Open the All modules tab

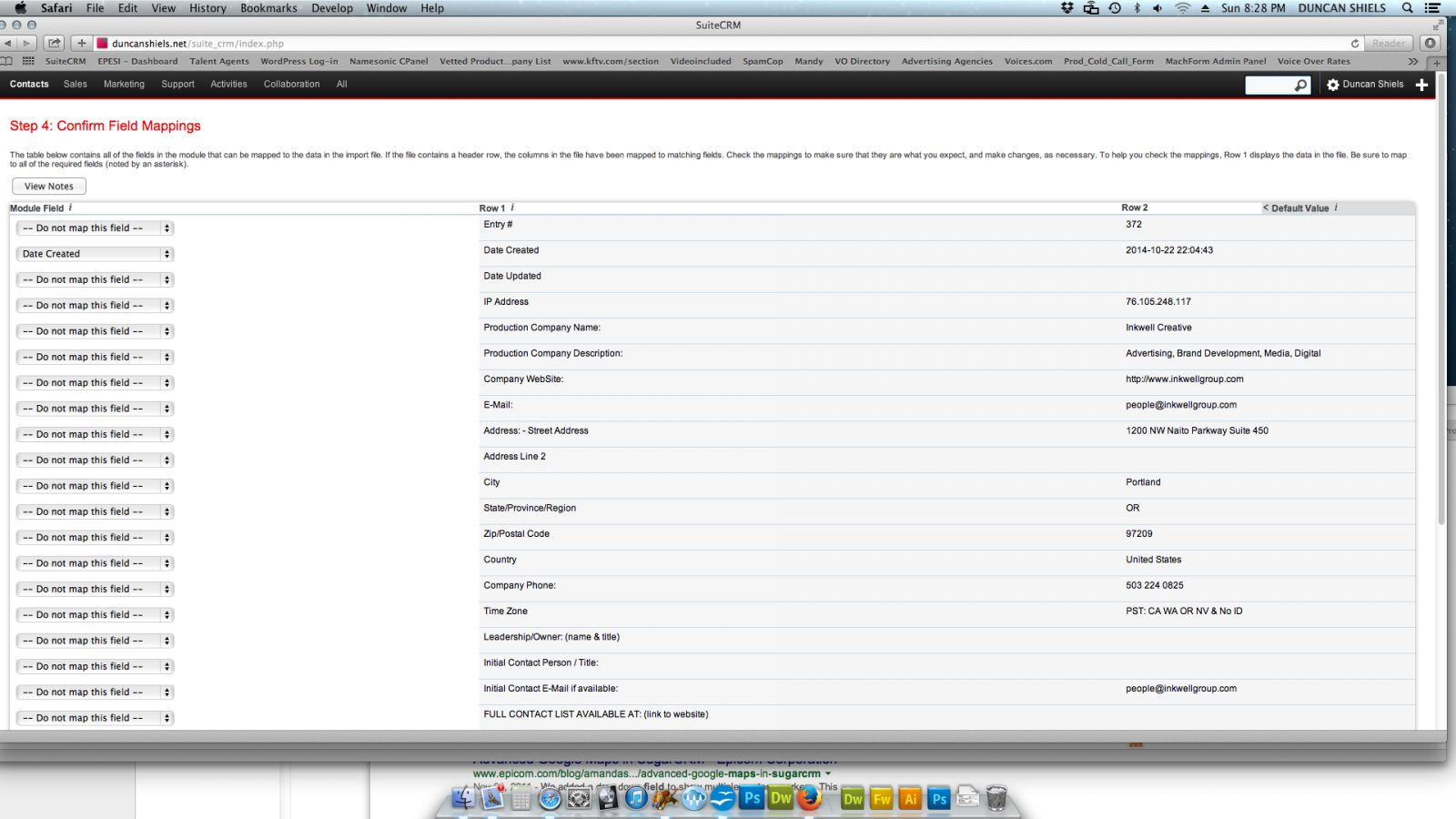(x=341, y=84)
